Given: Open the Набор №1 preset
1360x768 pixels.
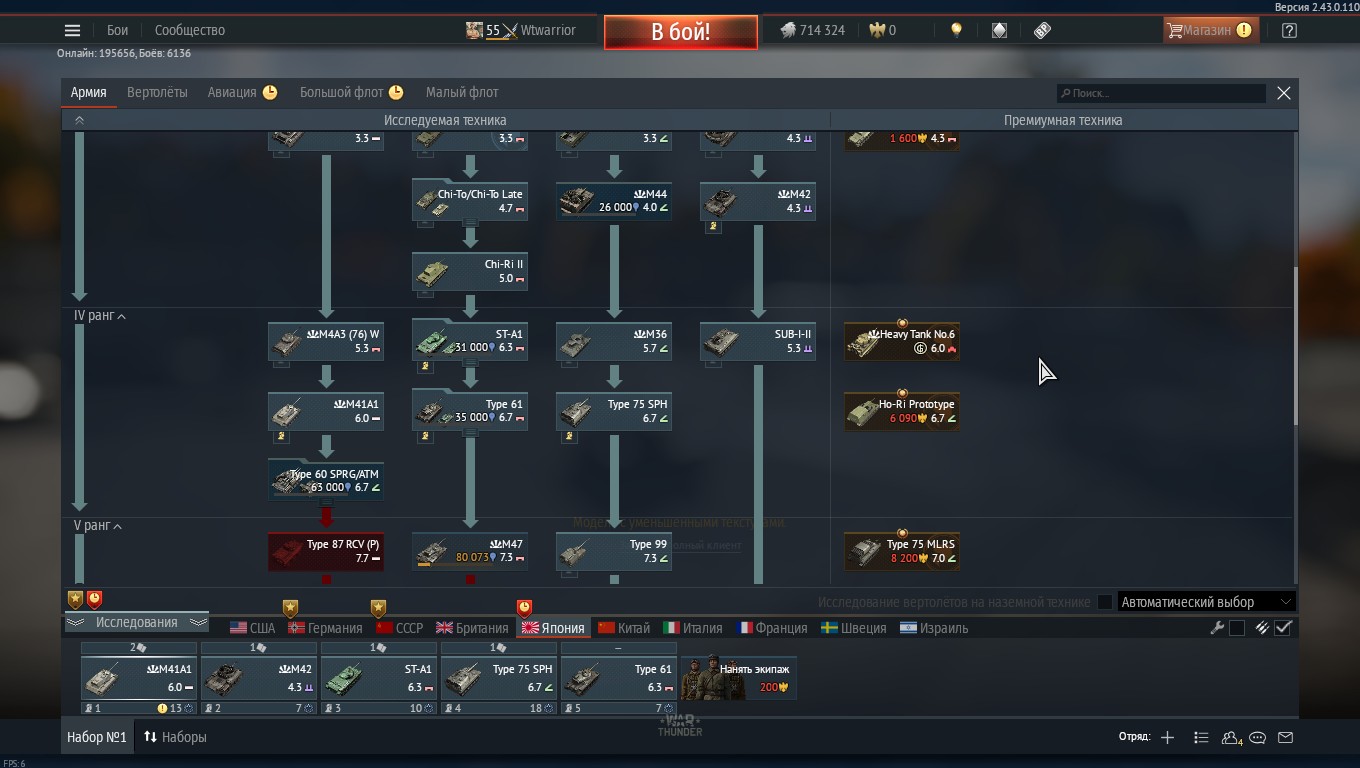Looking at the screenshot, I should click(x=96, y=737).
